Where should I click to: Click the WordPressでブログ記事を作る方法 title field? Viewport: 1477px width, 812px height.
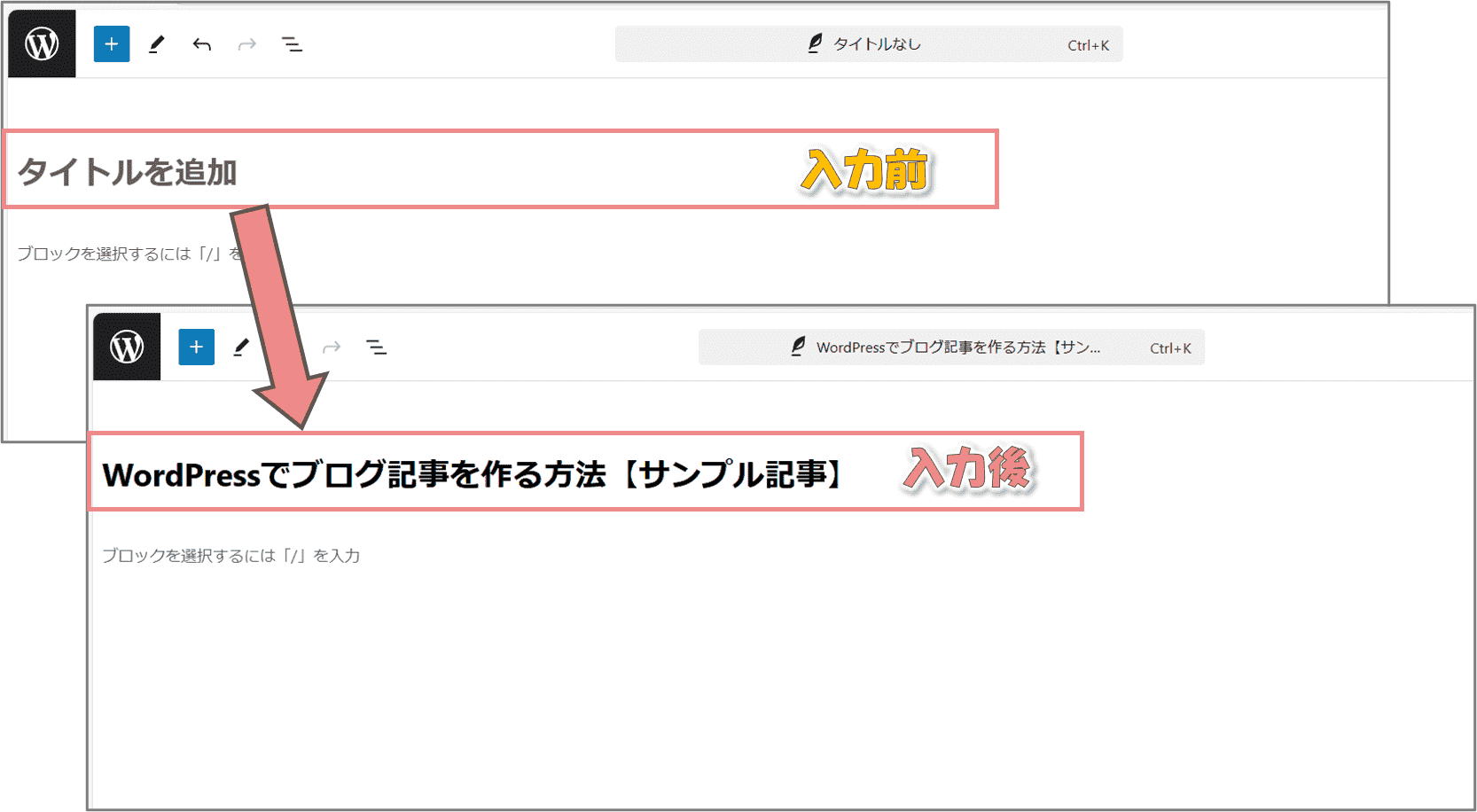[586, 472]
